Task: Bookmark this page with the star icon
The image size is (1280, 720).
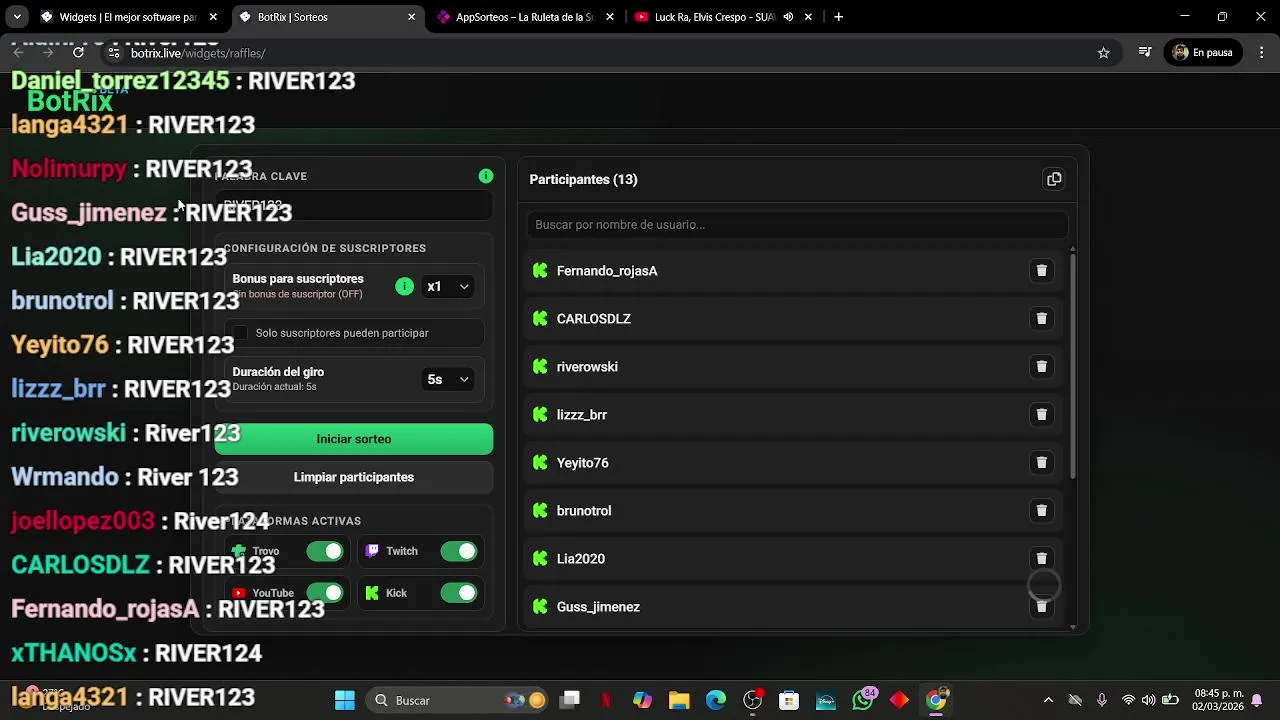Action: pos(1103,53)
